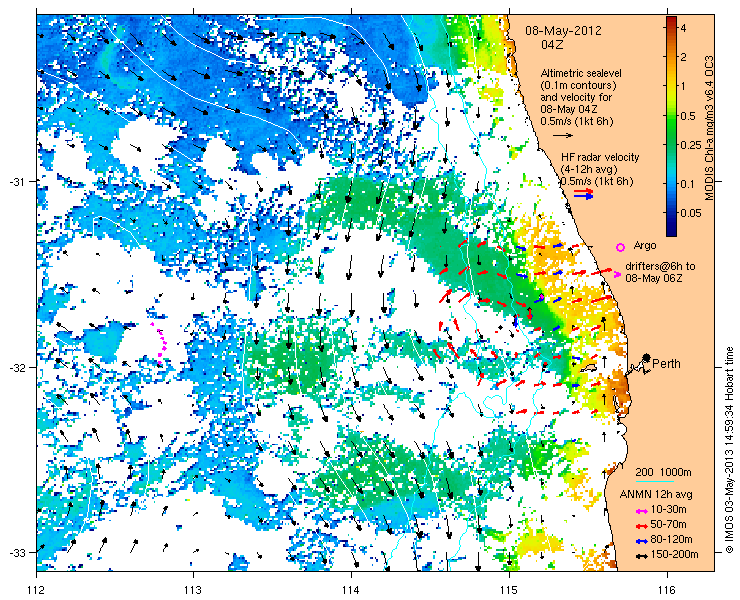The image size is (740, 600).
Task: Click the colorbar tick label '0.25'
Action: tap(690, 145)
